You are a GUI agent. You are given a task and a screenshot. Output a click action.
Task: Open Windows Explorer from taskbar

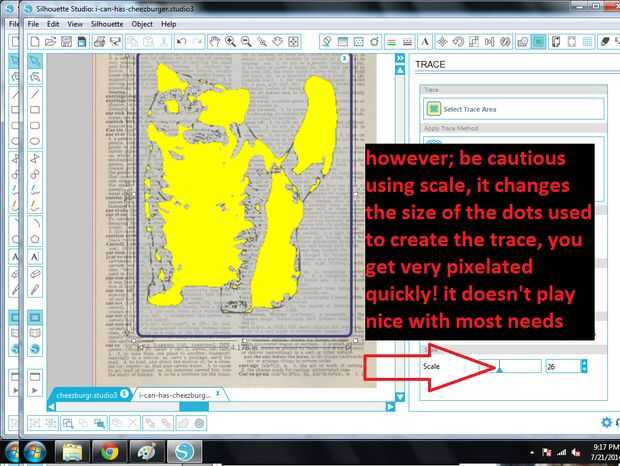point(72,452)
